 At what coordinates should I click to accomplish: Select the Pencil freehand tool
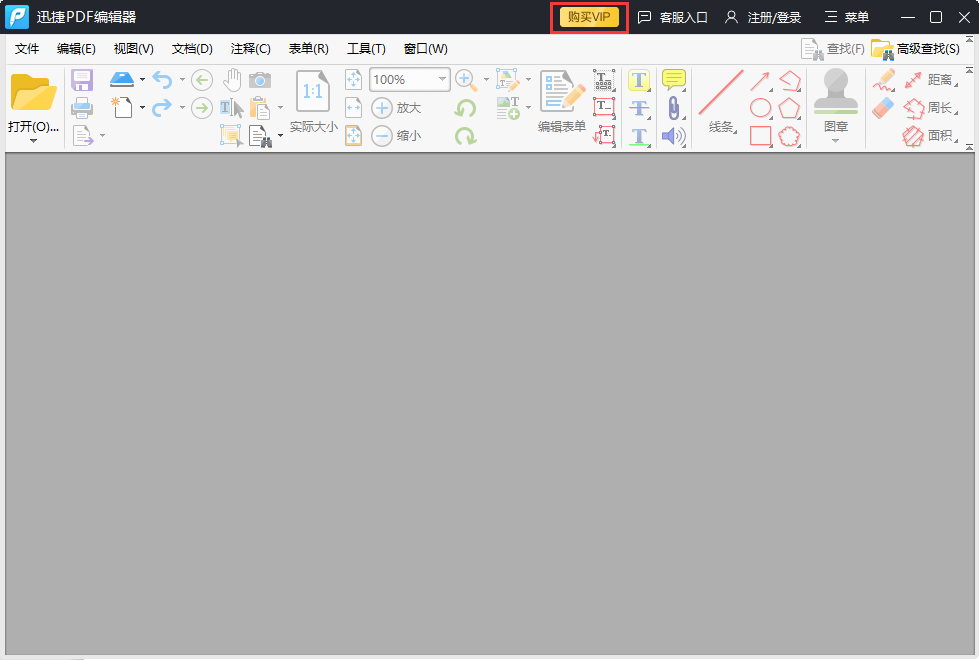pyautogui.click(x=884, y=80)
